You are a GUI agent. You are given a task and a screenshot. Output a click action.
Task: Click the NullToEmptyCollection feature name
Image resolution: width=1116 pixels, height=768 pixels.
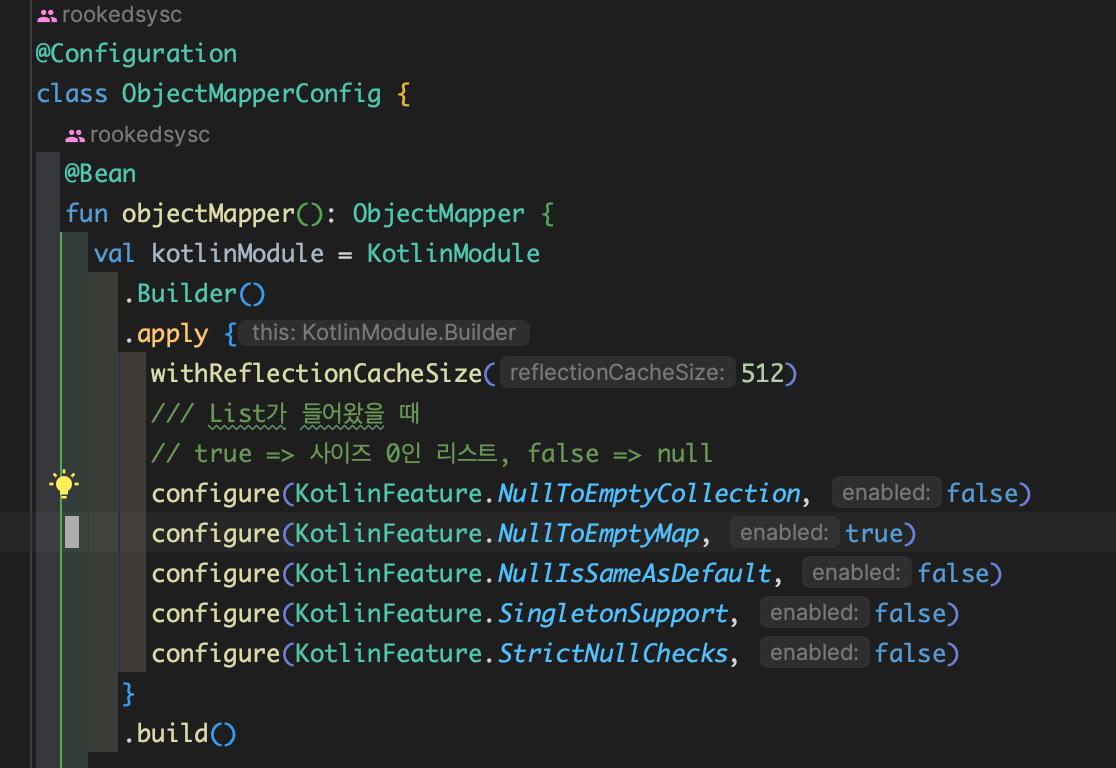[648, 493]
